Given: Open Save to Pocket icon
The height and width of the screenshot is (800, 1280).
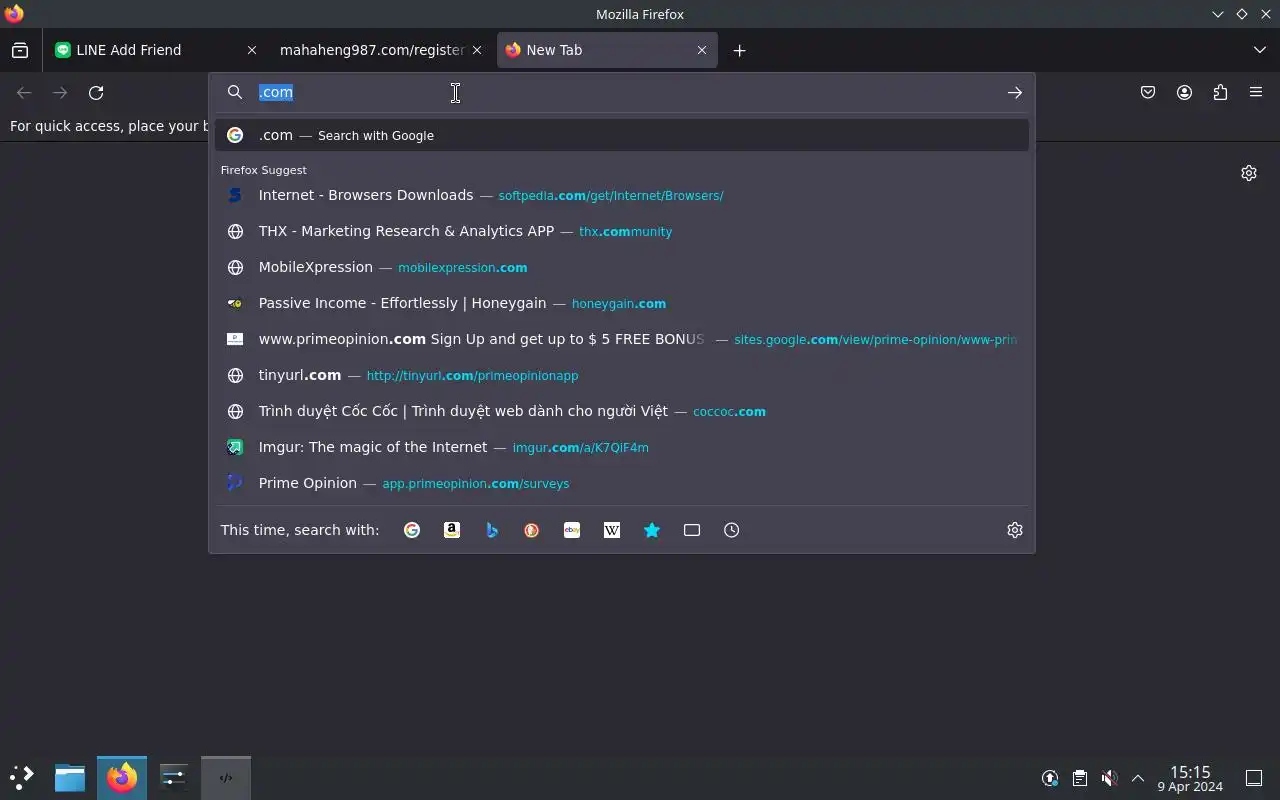Looking at the screenshot, I should point(1148,92).
